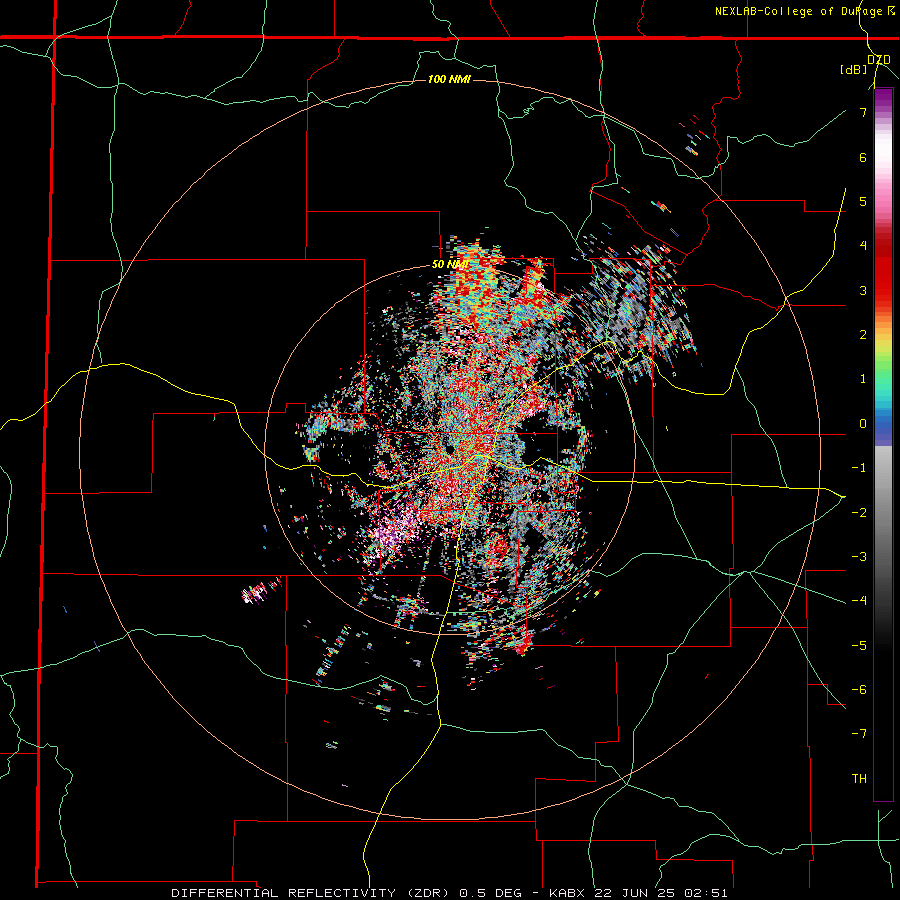Click the 1 value on the color scale
The width and height of the screenshot is (900, 900).
pyautogui.click(x=863, y=379)
